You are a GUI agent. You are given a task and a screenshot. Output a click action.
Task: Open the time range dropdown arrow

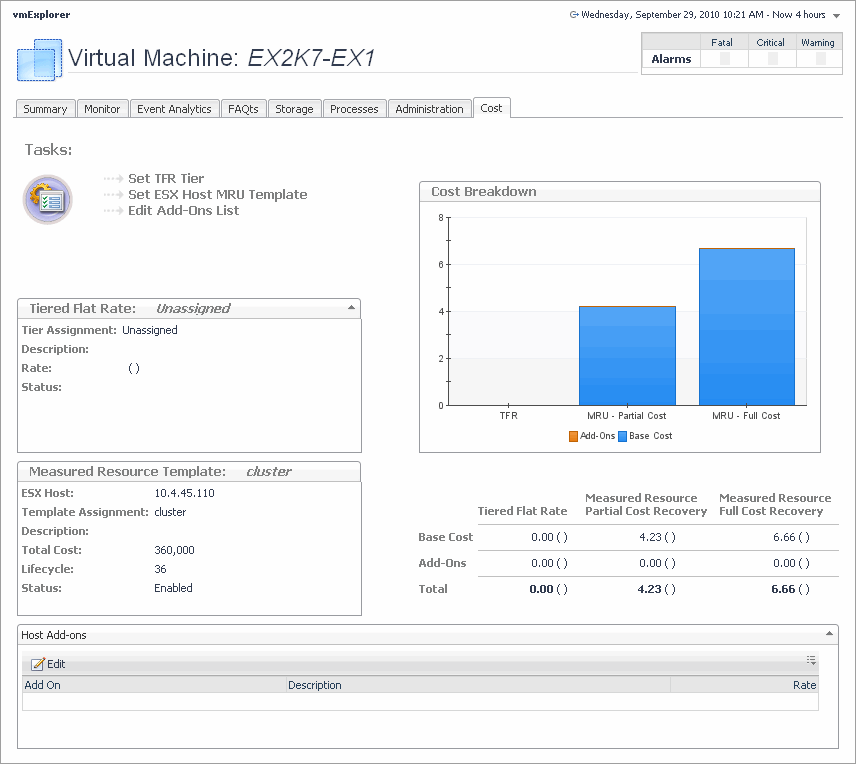click(x=834, y=15)
